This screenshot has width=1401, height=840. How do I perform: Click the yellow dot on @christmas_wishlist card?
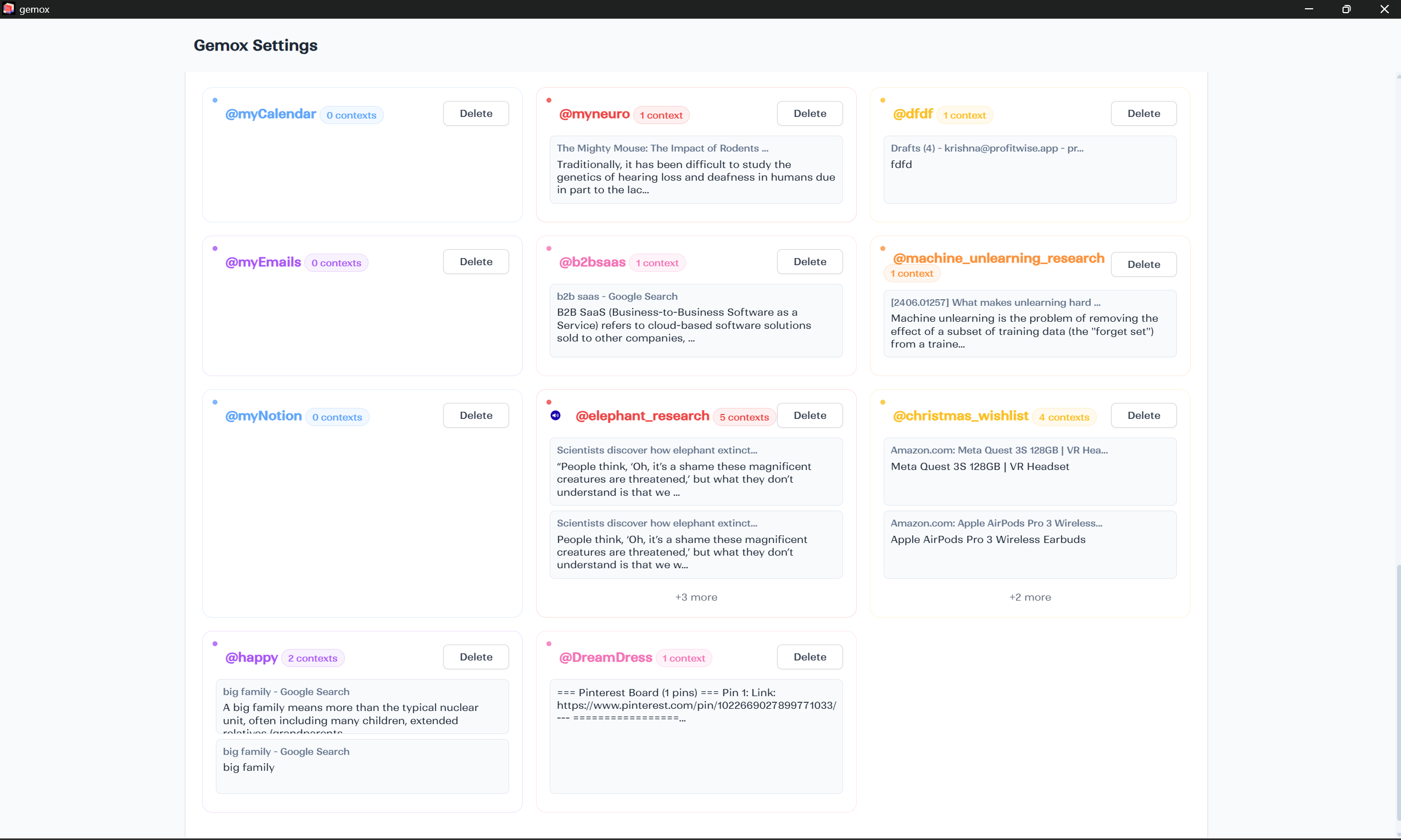[883, 402]
